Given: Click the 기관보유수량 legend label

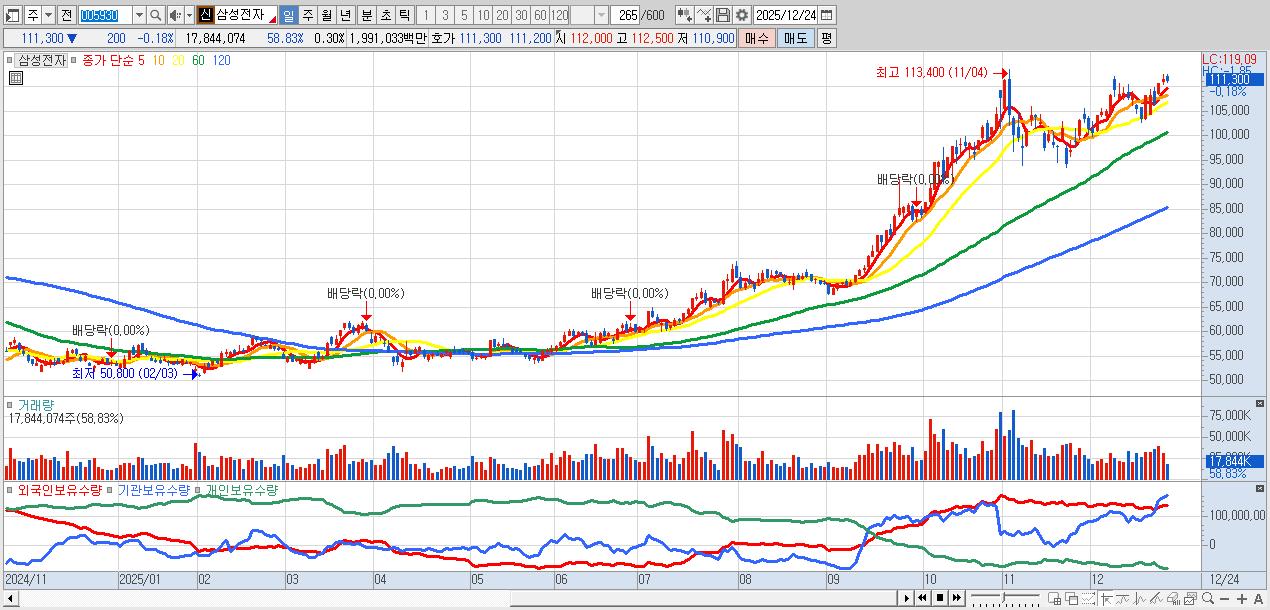Looking at the screenshot, I should click(153, 490).
